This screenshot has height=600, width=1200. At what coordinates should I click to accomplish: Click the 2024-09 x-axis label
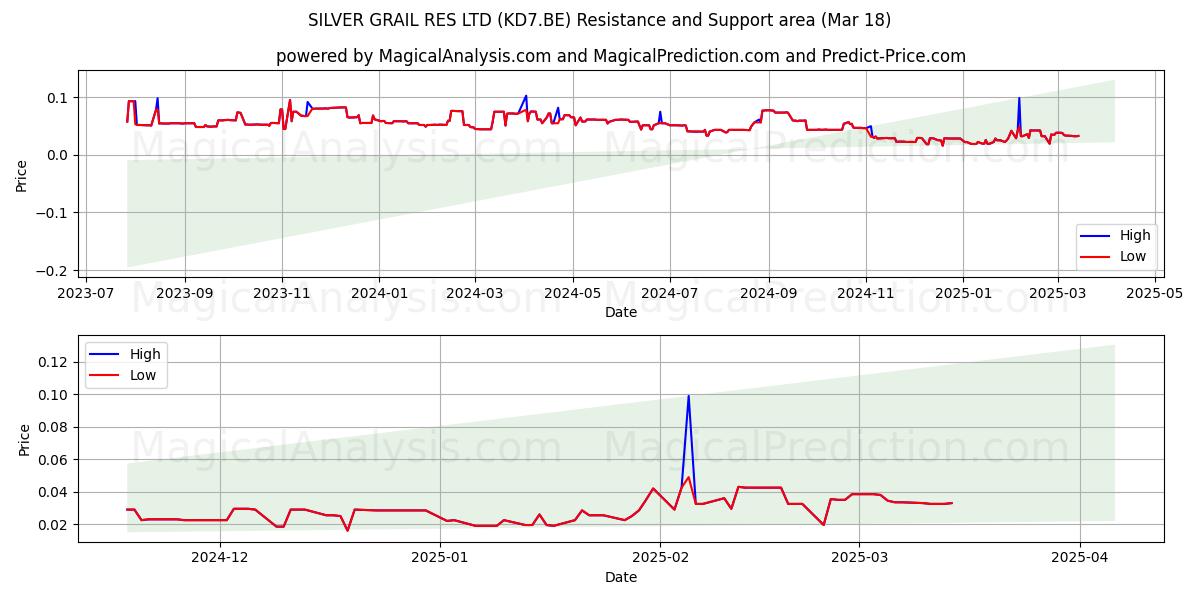pos(768,294)
